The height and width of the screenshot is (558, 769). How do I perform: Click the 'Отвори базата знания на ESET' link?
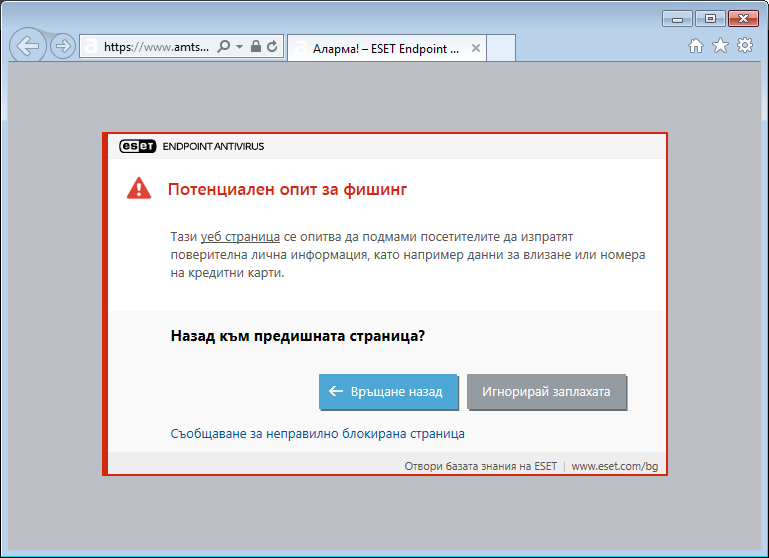point(481,466)
